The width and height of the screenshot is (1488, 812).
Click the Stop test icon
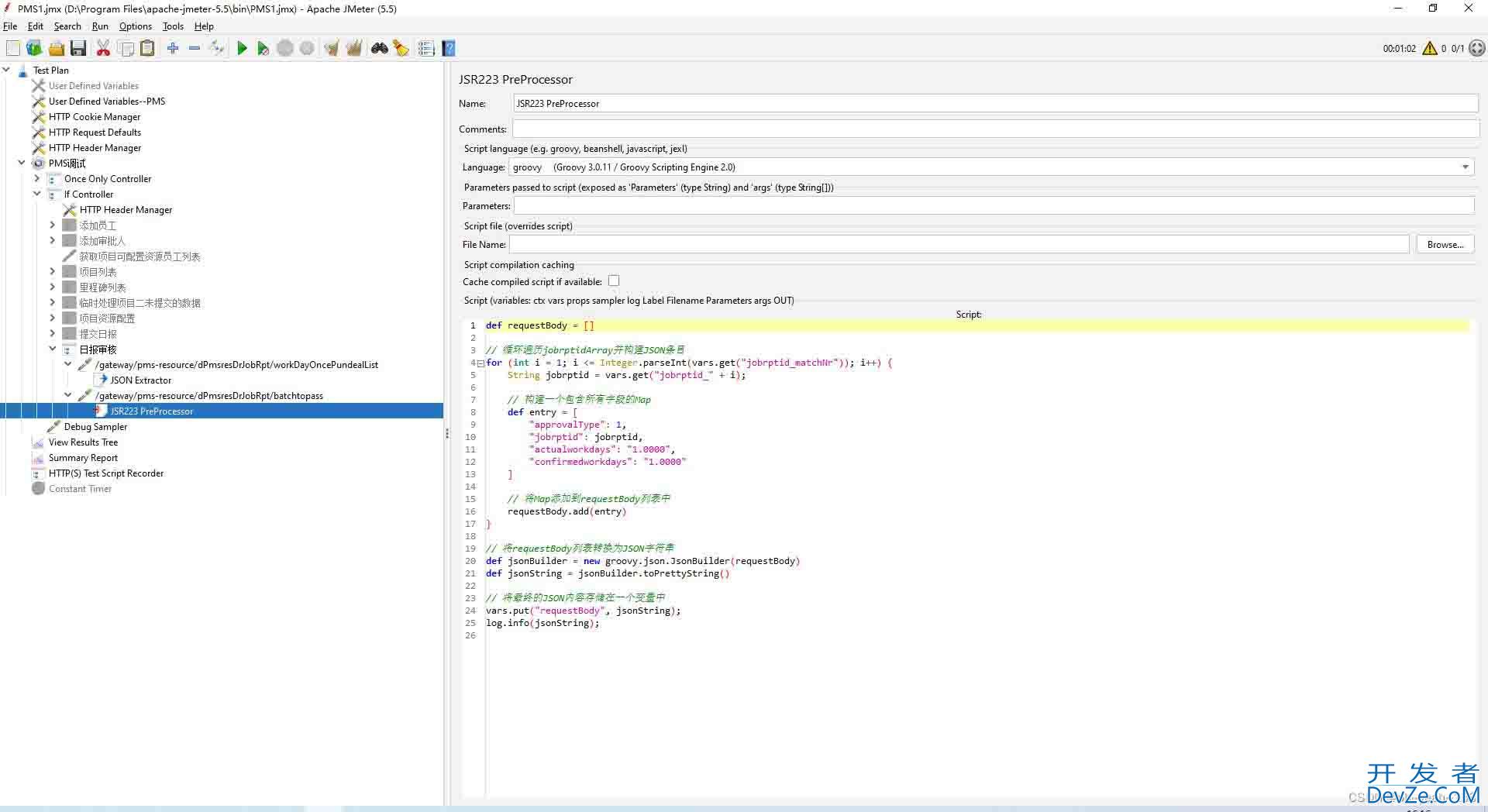(x=285, y=48)
